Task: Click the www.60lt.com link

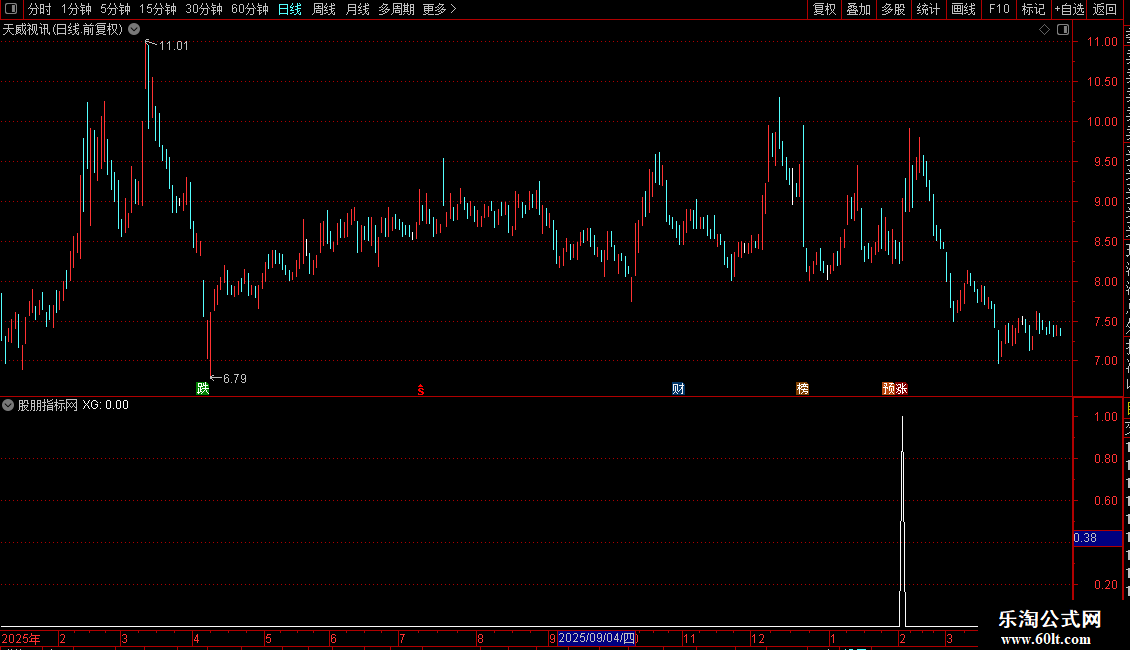Action: coord(1046,639)
